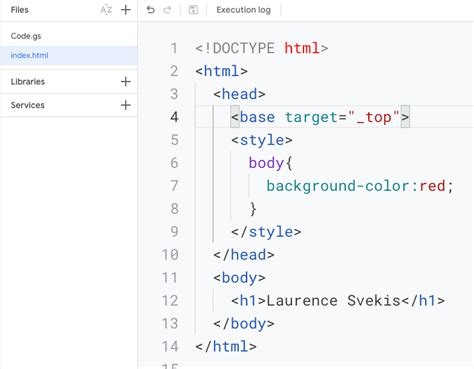The image size is (474, 369).
Task: Select the index.html file
Action: 69,55
